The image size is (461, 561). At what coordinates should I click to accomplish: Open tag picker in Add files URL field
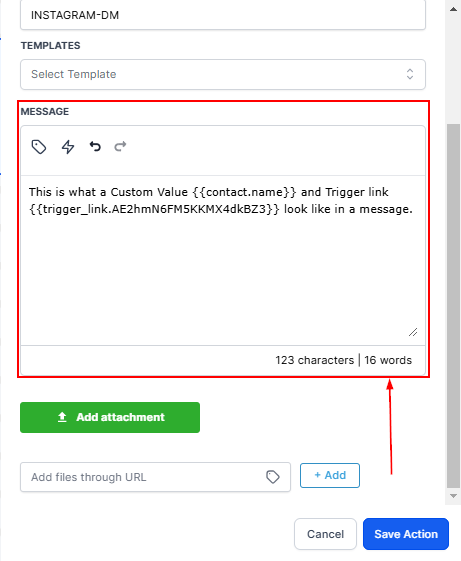[x=273, y=477]
